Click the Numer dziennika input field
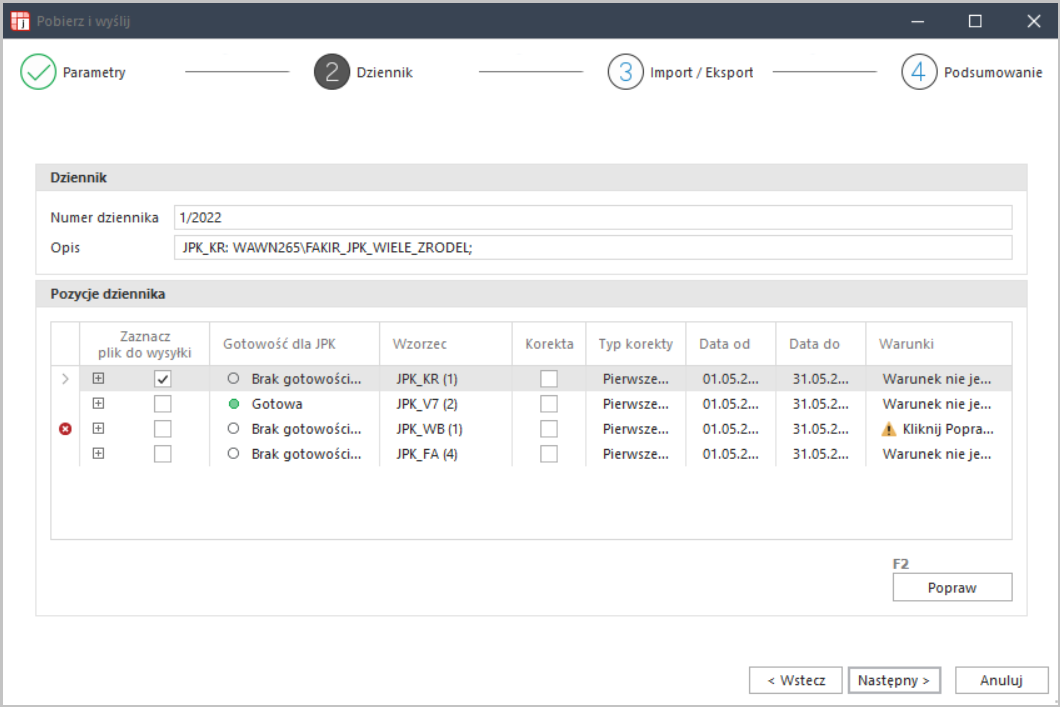Screen dimensions: 1060x707 tap(592, 217)
